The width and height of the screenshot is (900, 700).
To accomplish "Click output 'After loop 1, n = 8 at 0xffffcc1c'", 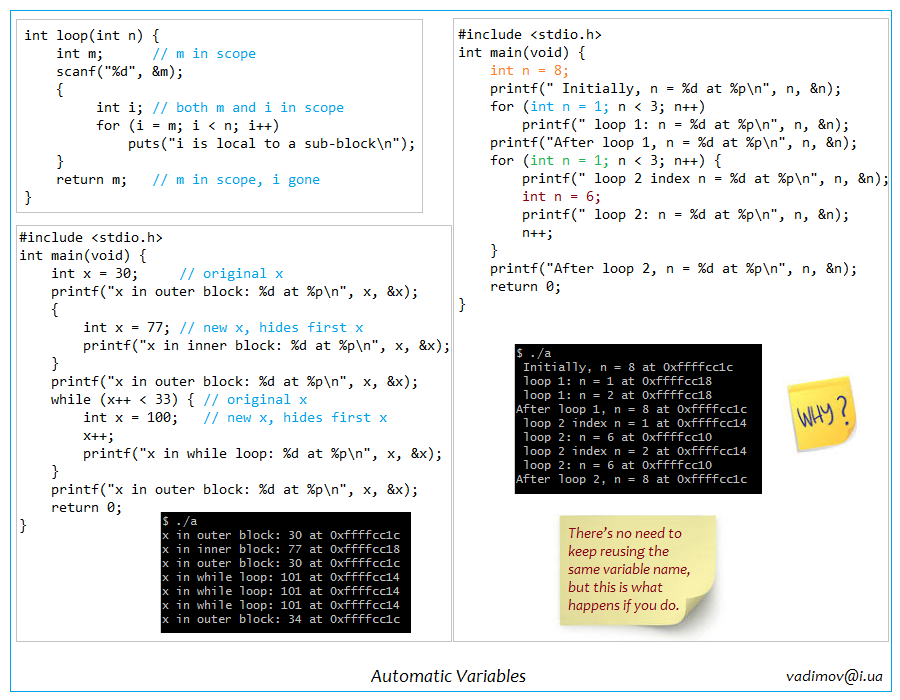I will (x=631, y=409).
